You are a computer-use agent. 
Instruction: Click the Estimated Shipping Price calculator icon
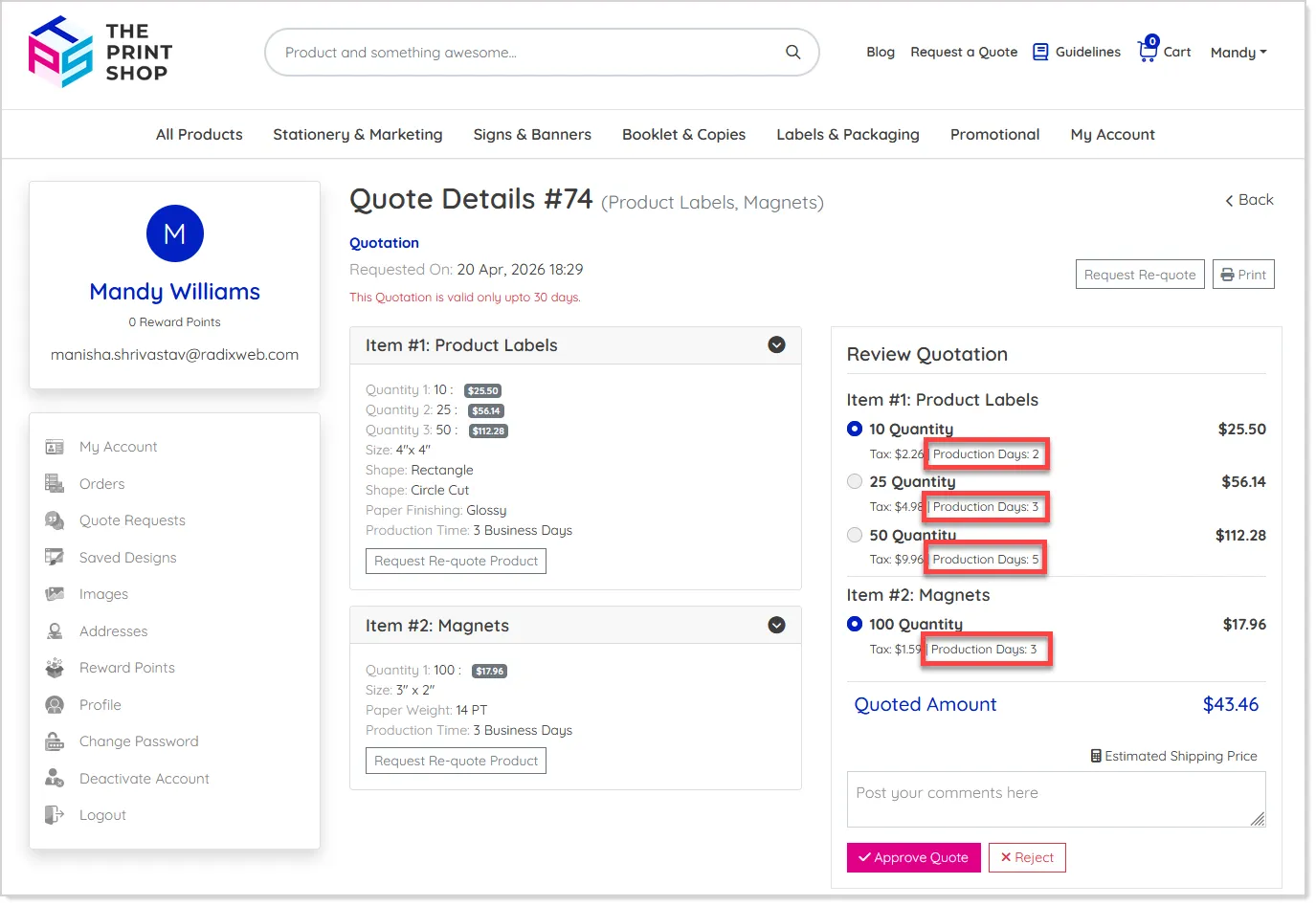point(1096,756)
